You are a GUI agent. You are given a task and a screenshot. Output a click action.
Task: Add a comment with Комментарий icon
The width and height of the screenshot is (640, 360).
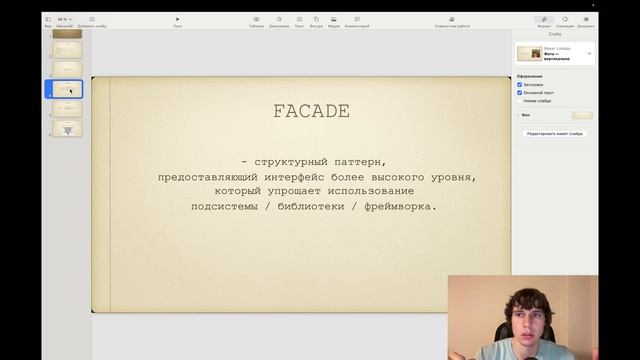pos(357,19)
